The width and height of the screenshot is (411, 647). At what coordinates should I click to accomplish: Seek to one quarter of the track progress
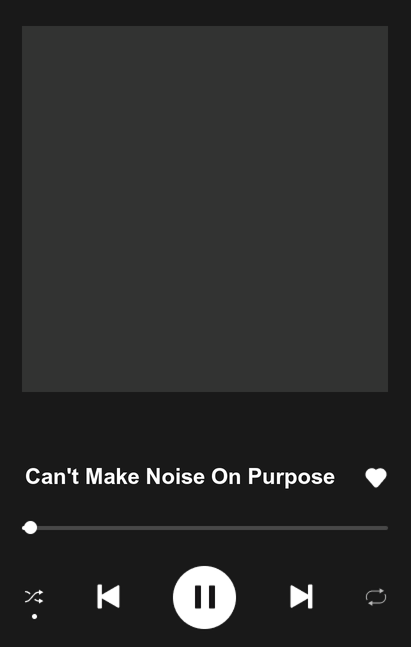pos(113,528)
